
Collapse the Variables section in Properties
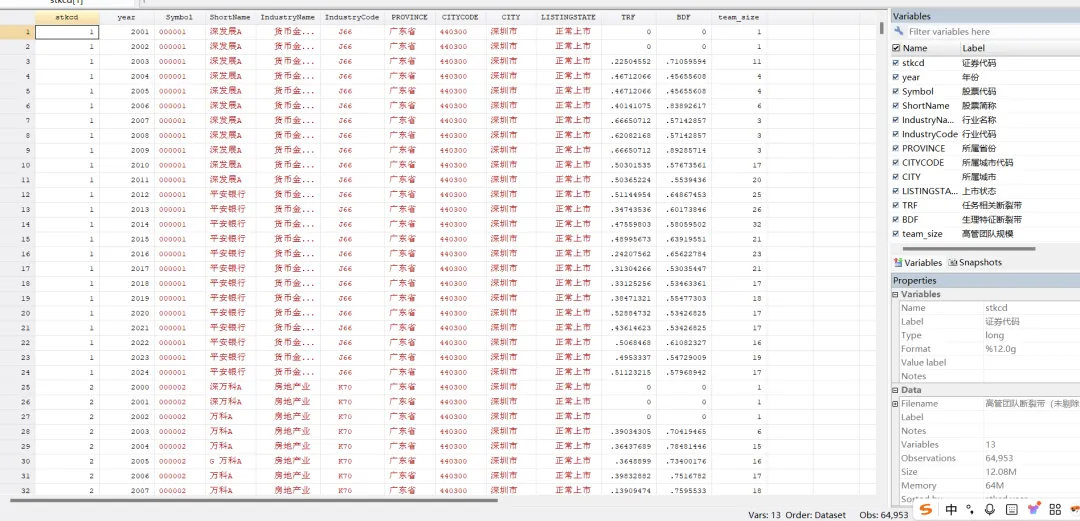click(x=895, y=294)
